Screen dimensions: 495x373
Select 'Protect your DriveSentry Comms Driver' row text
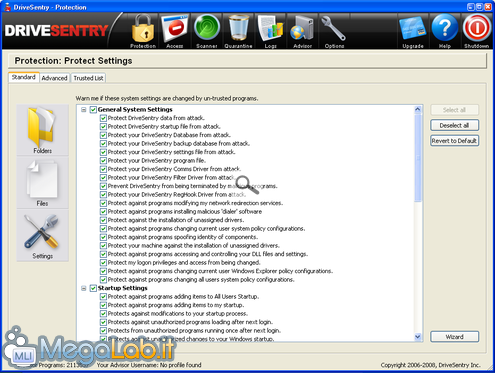174,169
